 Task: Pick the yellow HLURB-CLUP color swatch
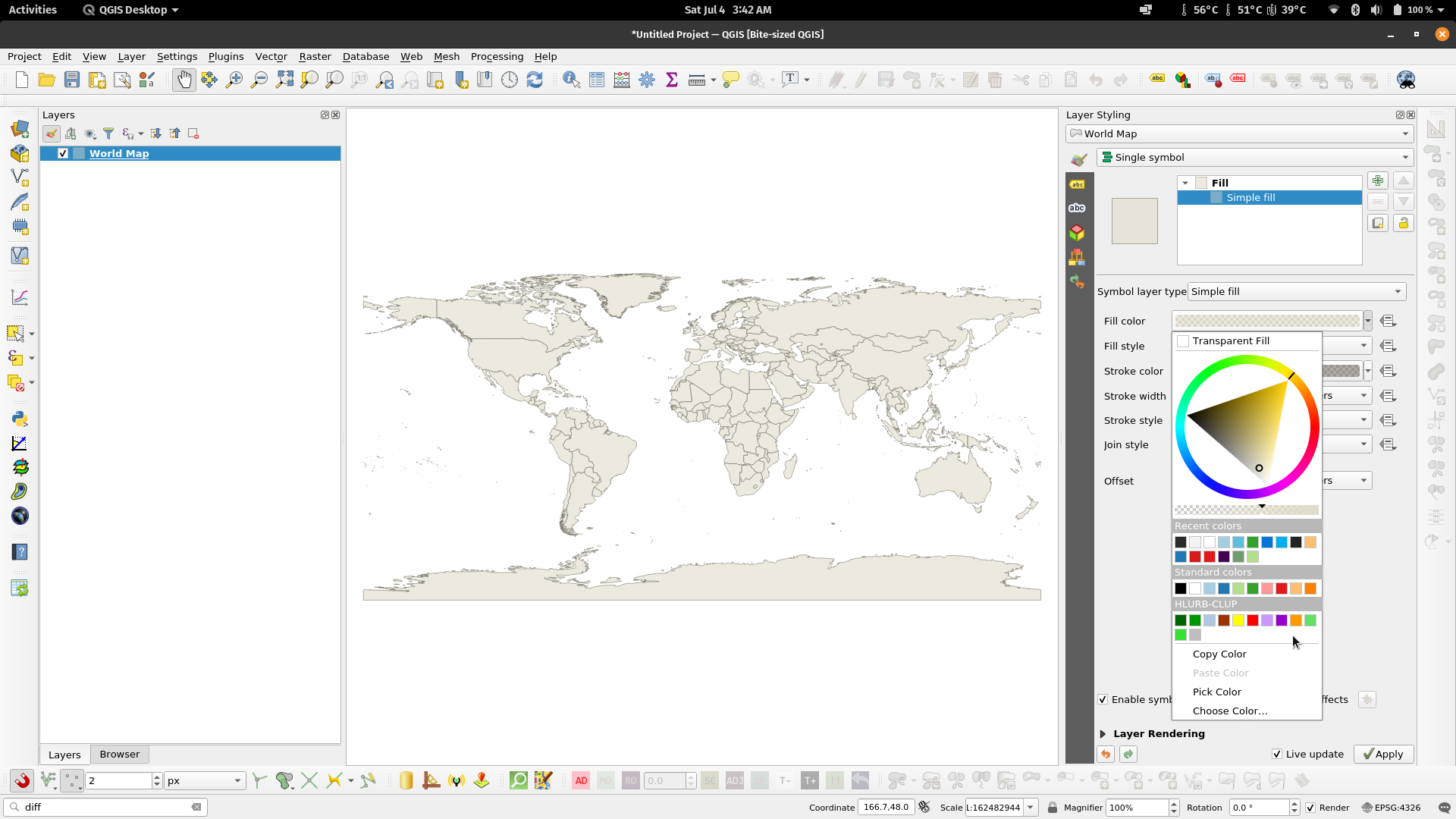coord(1238,620)
